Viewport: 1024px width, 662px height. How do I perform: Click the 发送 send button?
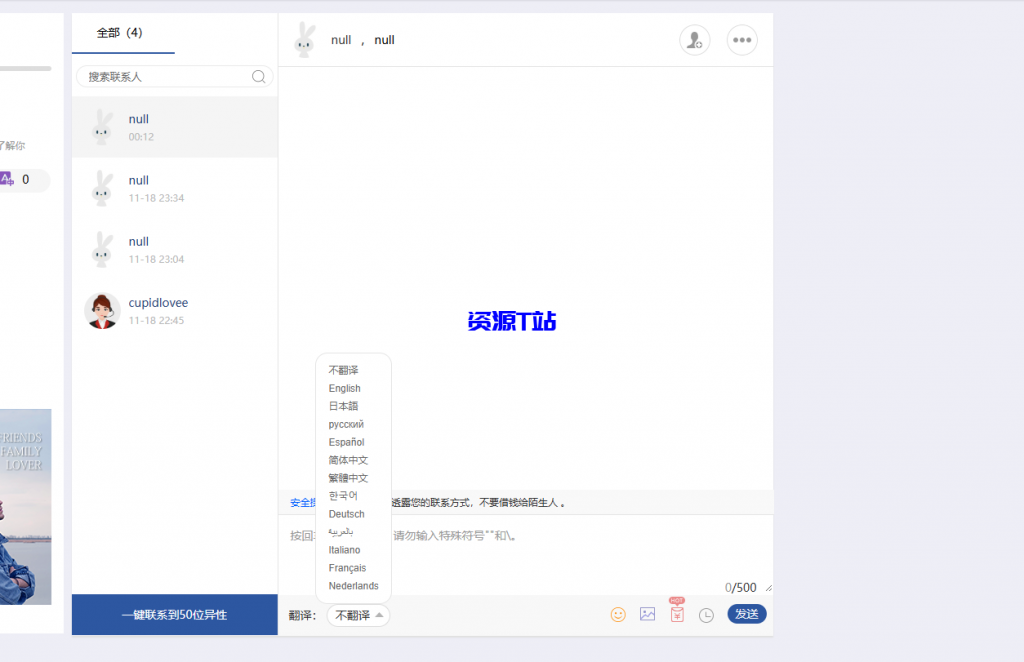746,614
